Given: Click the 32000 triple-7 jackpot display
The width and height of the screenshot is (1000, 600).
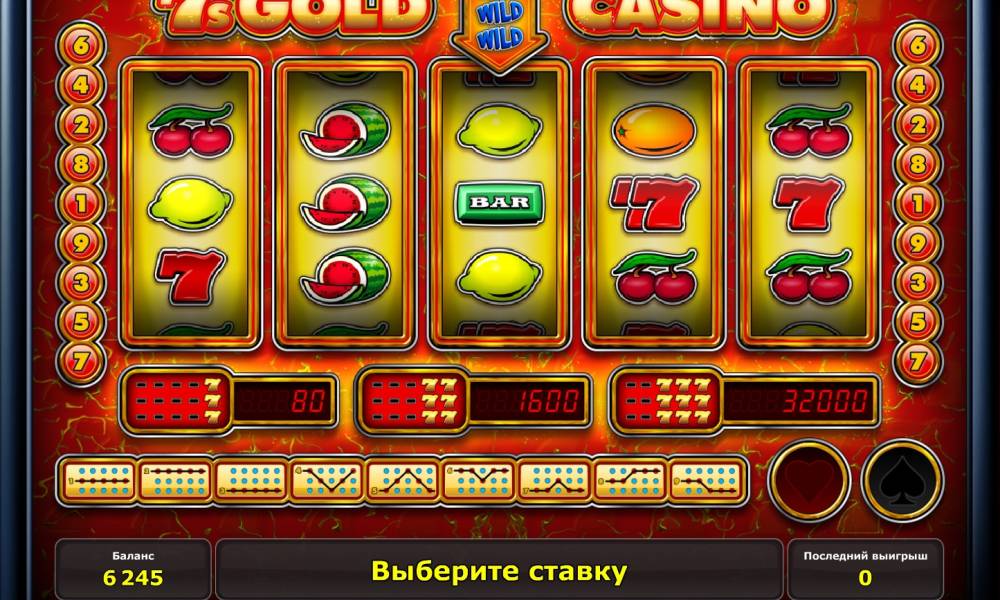Looking at the screenshot, I should 802,401.
